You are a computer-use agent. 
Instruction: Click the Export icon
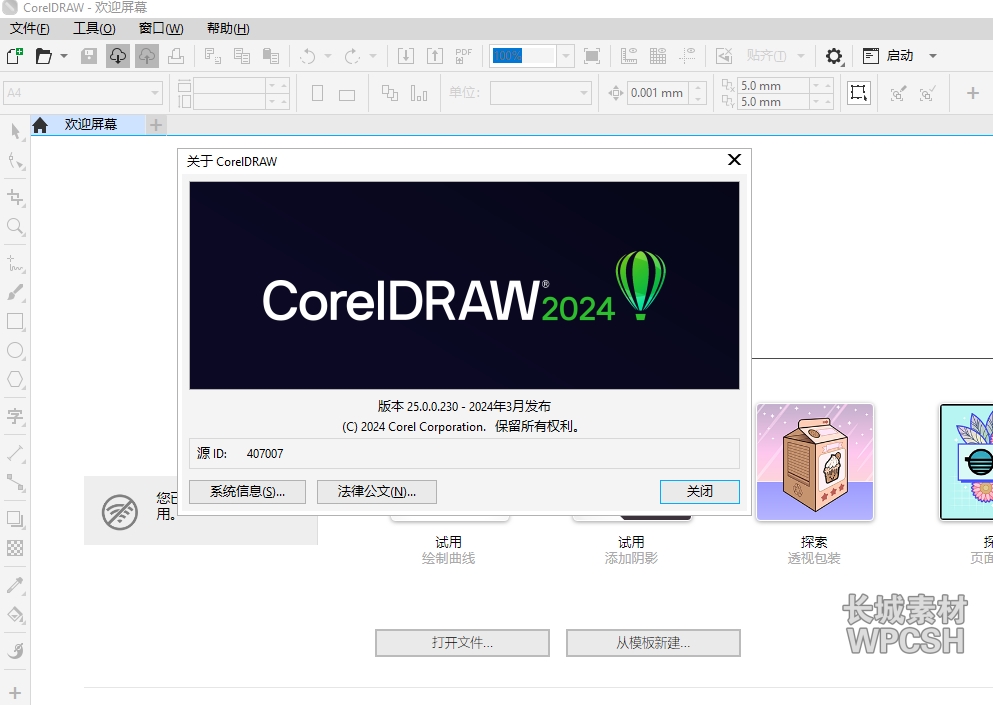click(434, 56)
